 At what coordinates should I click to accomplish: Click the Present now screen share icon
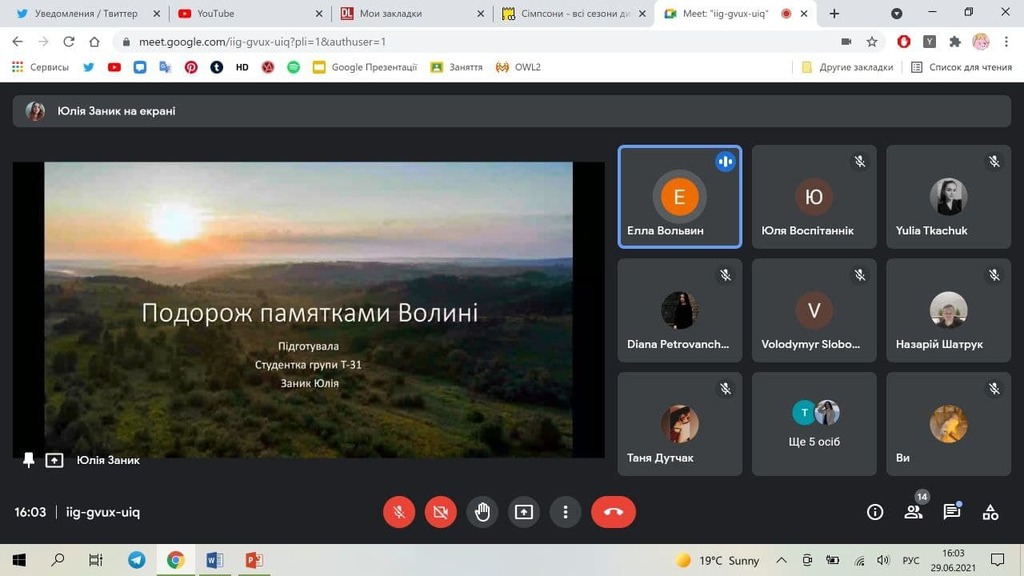click(524, 512)
